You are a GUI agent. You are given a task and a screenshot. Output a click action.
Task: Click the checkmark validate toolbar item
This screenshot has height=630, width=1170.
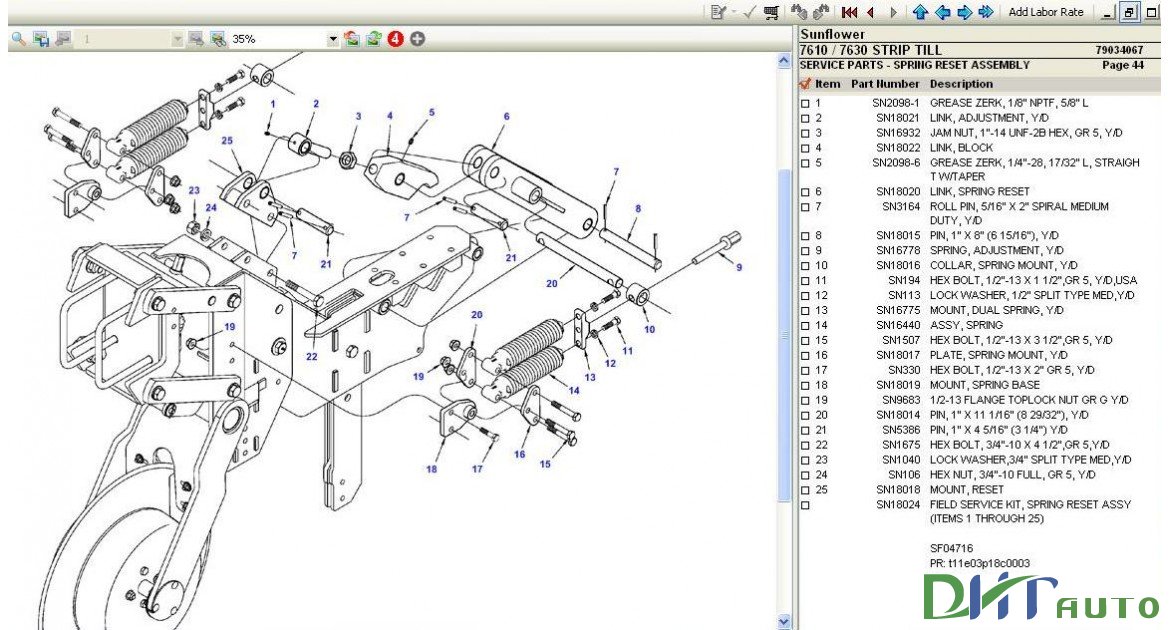click(748, 12)
